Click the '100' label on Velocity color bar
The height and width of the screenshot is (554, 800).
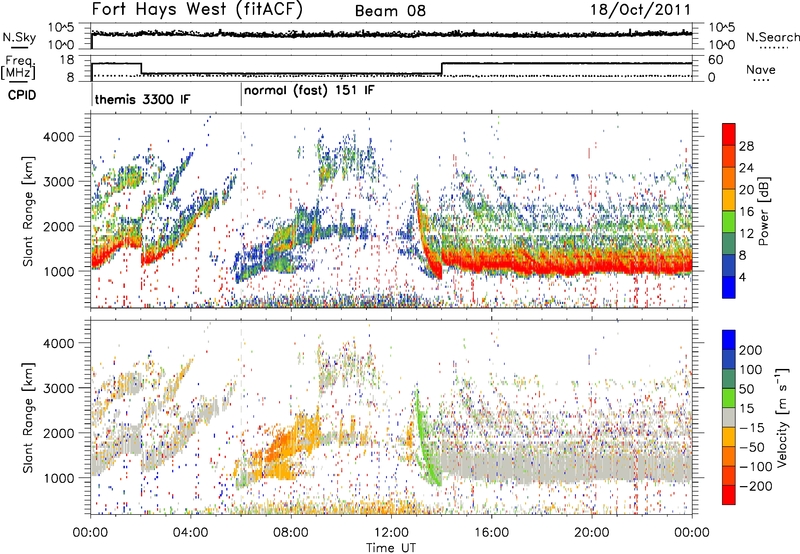coord(751,370)
